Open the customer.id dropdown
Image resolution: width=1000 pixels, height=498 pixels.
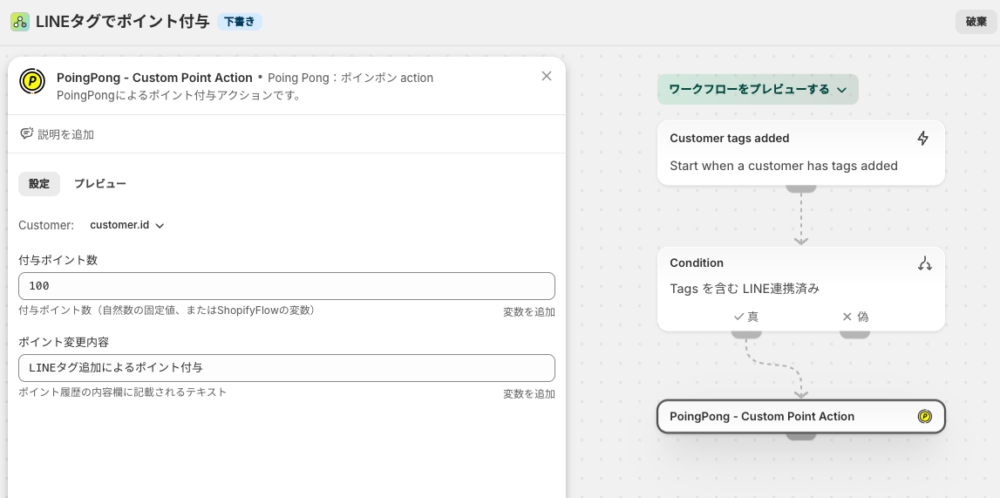click(x=127, y=225)
